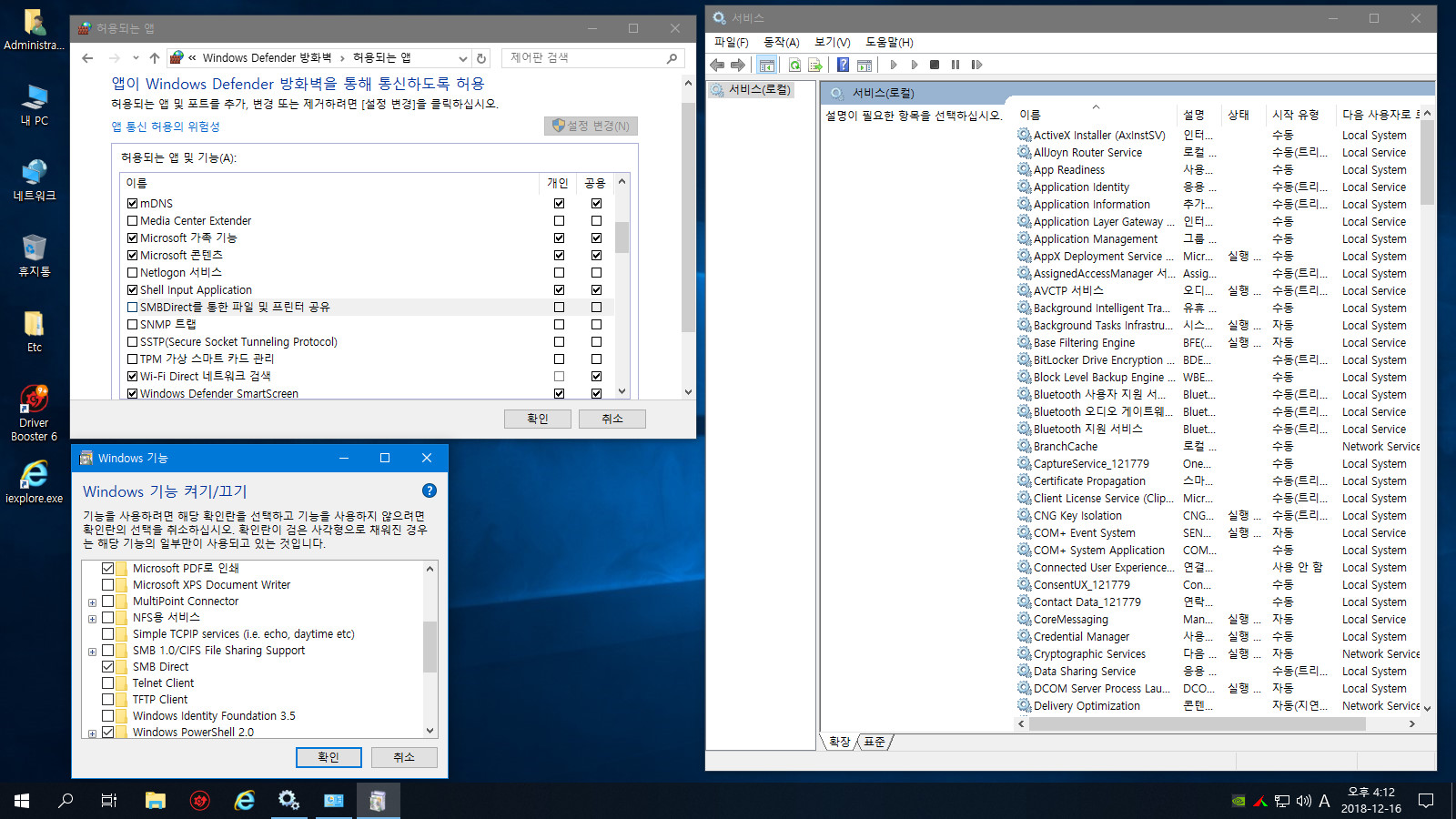Open 파일(F) menu in Services
This screenshot has height=819, width=1456.
(732, 42)
